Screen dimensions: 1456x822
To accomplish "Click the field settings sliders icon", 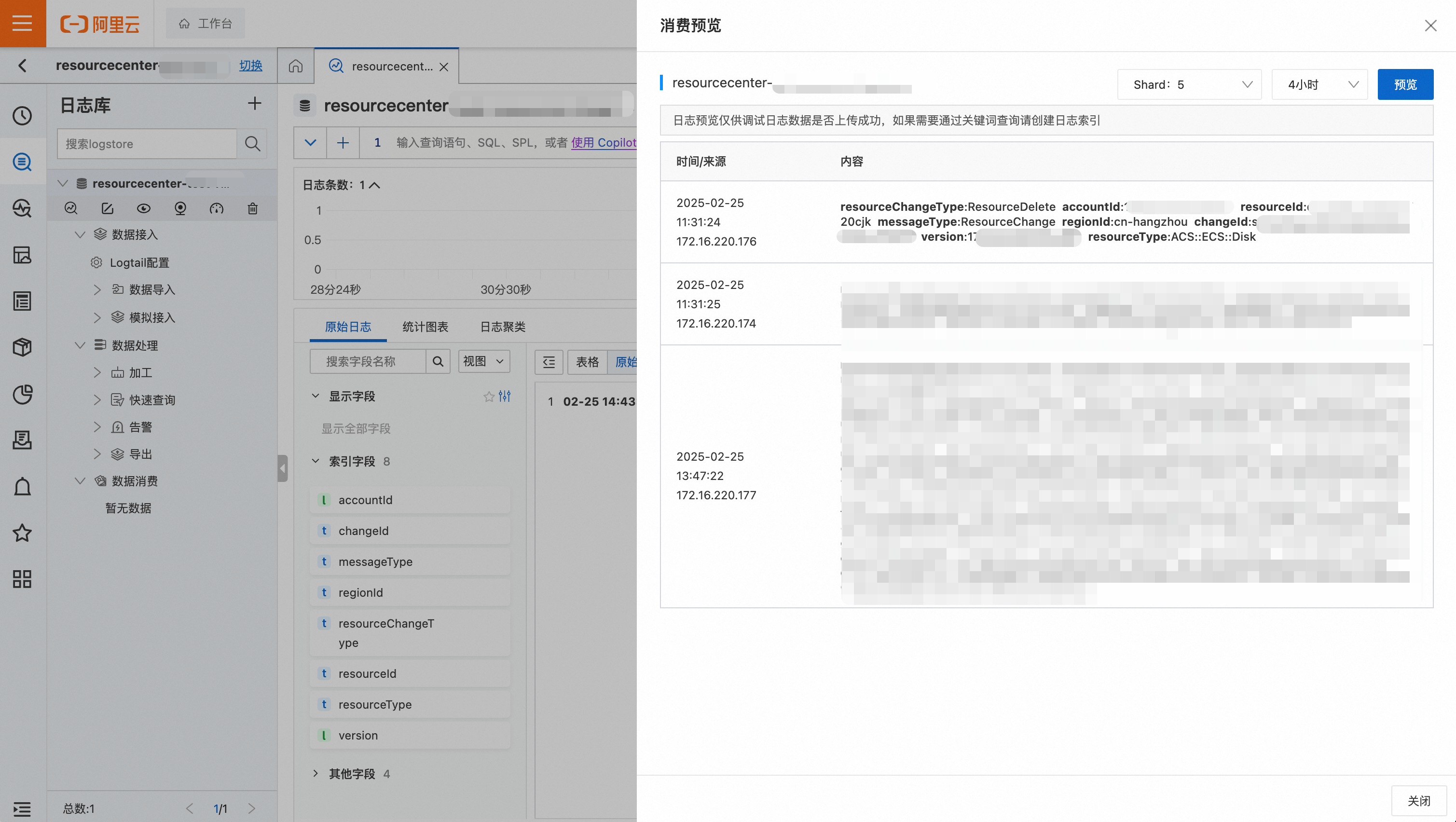I will click(x=505, y=397).
